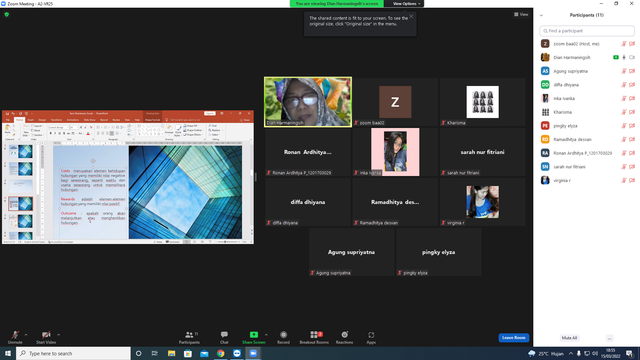This screenshot has width=640, height=360.
Task: Select the virginia r video tile
Action: (482, 202)
